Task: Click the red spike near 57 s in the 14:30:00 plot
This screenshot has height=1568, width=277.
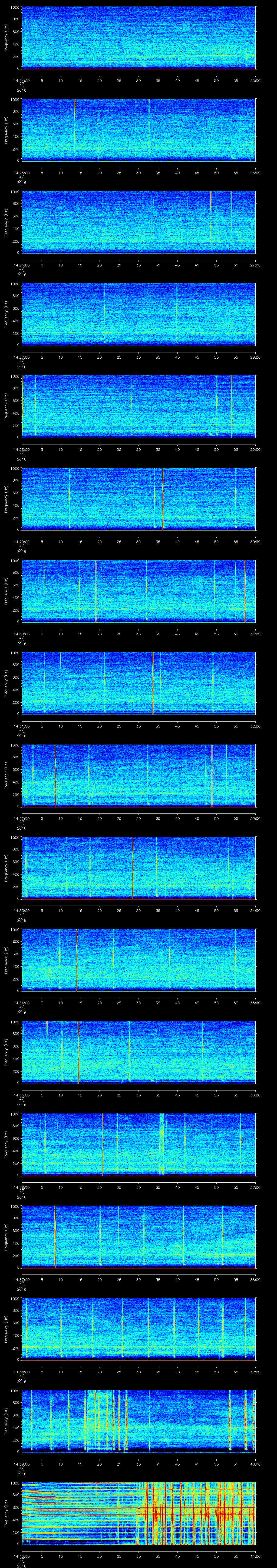Action: [x=245, y=591]
